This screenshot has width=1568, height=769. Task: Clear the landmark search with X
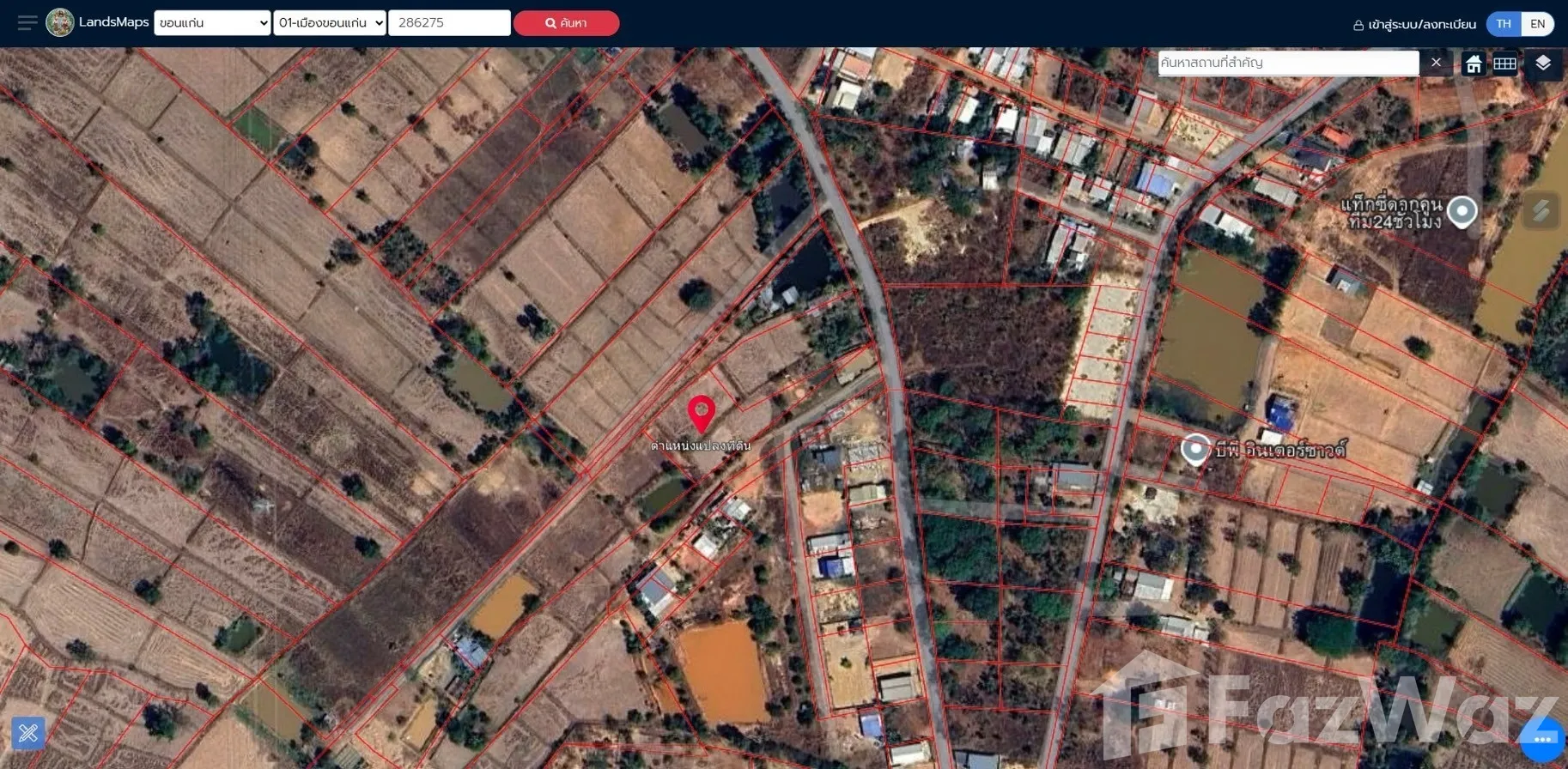point(1436,63)
